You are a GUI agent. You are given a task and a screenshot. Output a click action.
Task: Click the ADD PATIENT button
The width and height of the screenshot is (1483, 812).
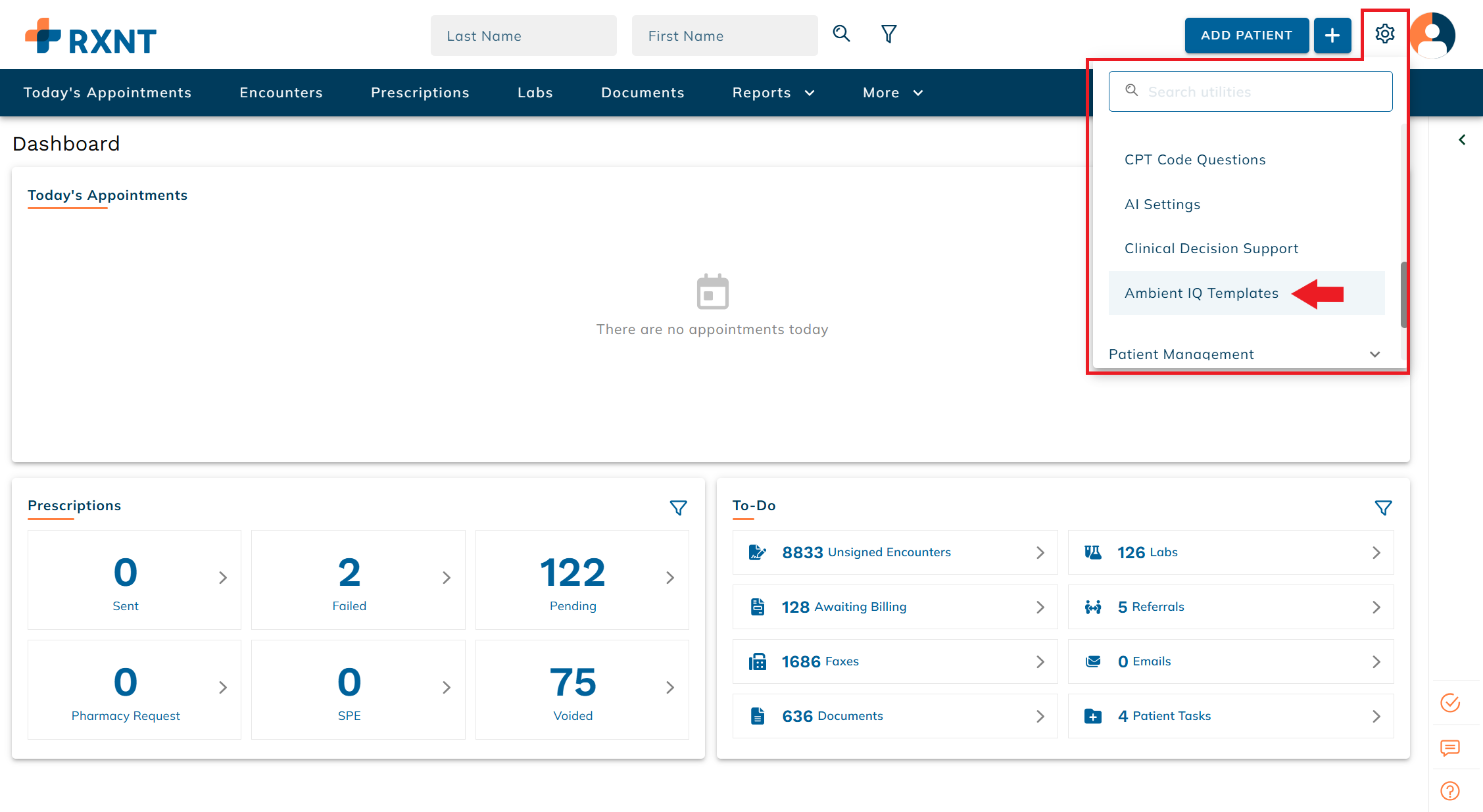1246,36
